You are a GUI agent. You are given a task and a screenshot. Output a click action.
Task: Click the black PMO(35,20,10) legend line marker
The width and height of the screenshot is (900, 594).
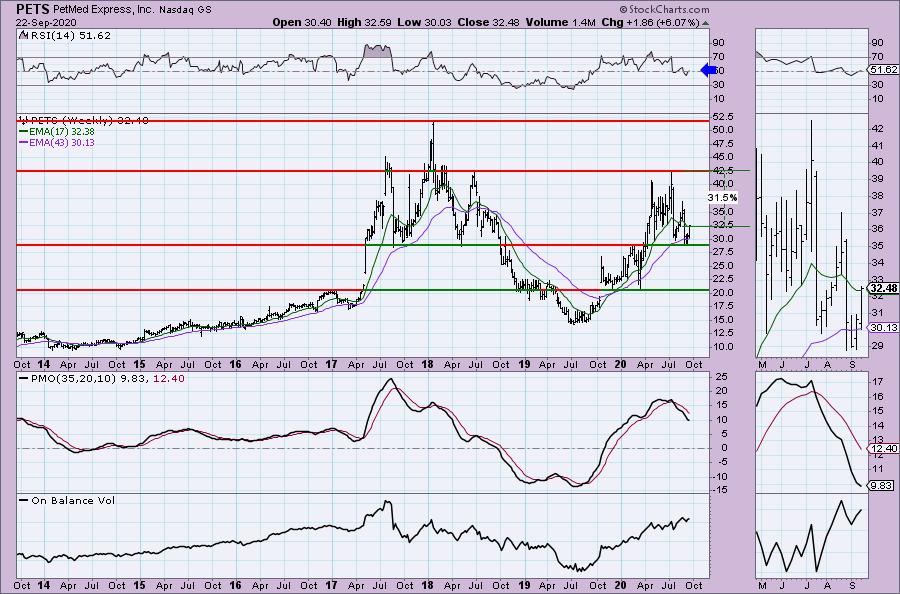[x=24, y=379]
